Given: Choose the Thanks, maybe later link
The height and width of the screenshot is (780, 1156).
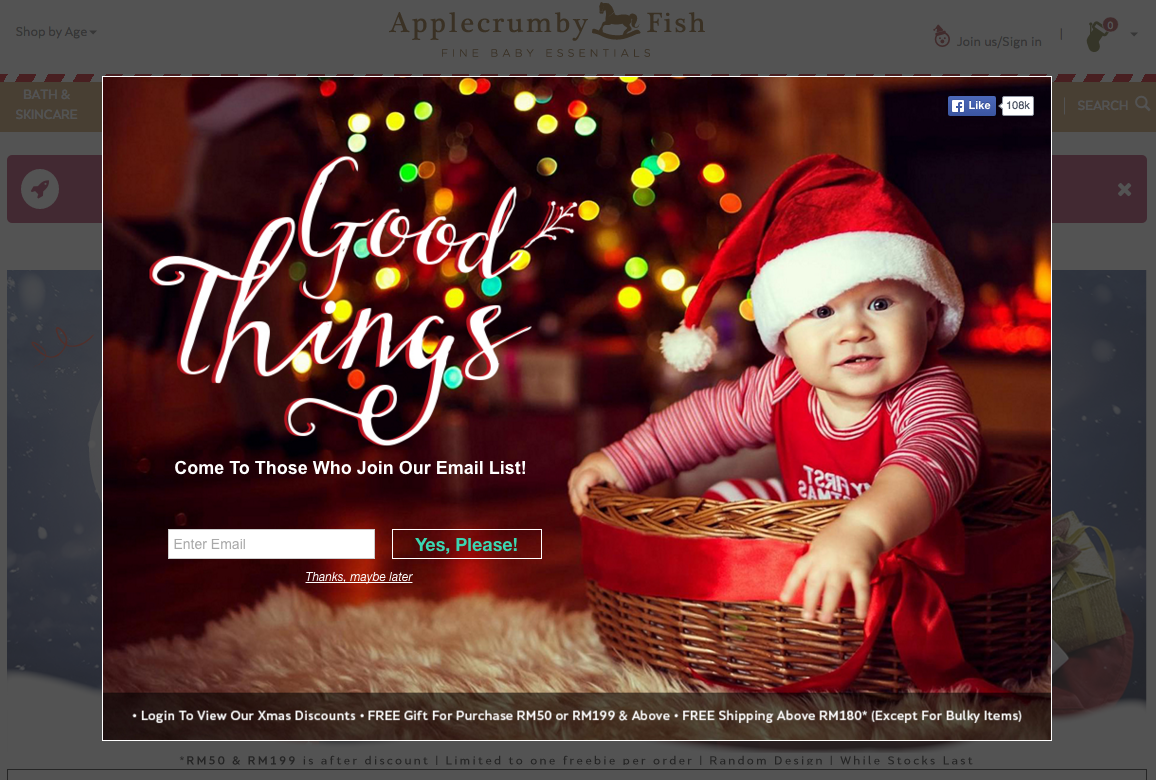Looking at the screenshot, I should 359,577.
